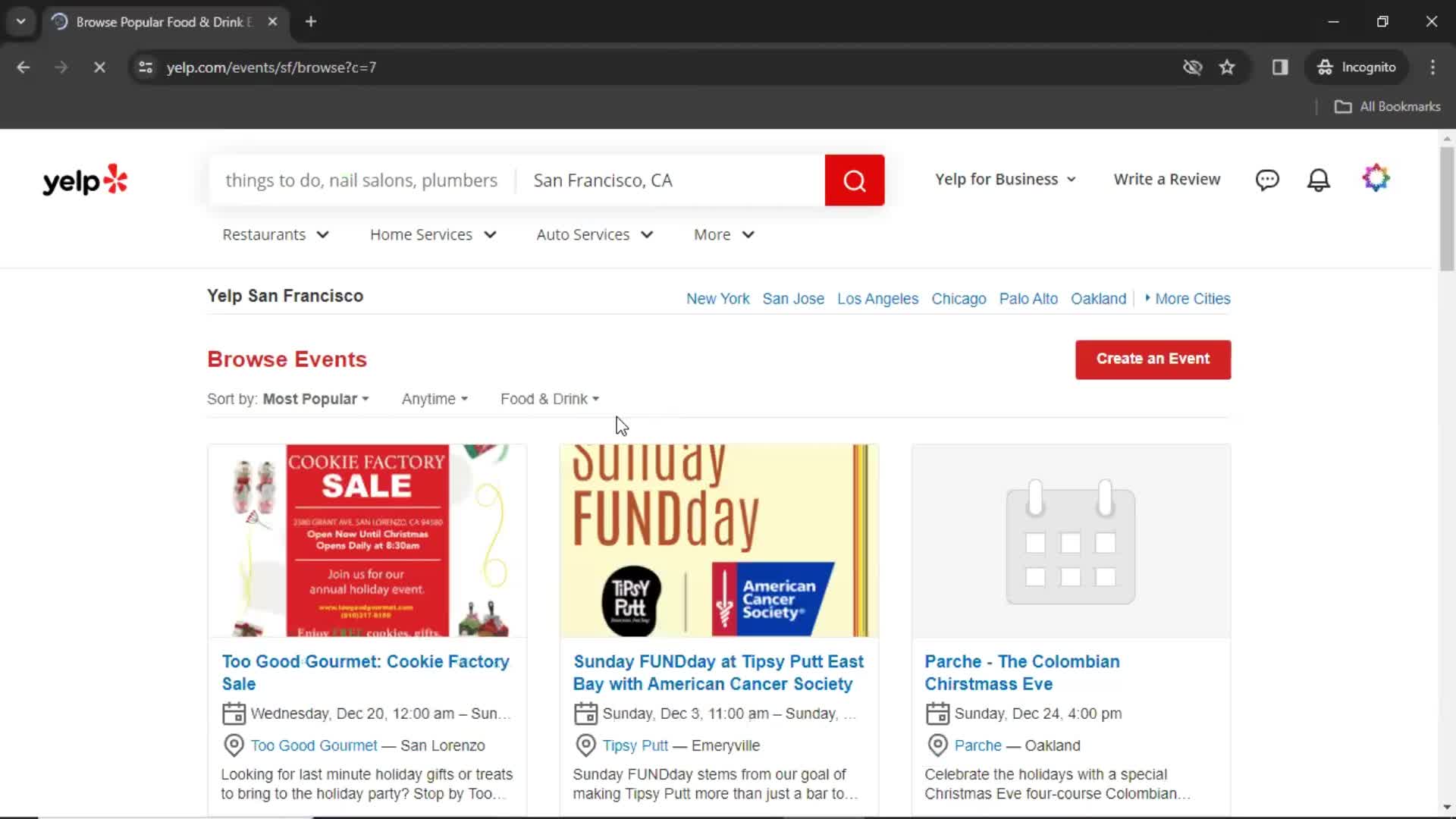Expand the Restaurants menu

[275, 235]
